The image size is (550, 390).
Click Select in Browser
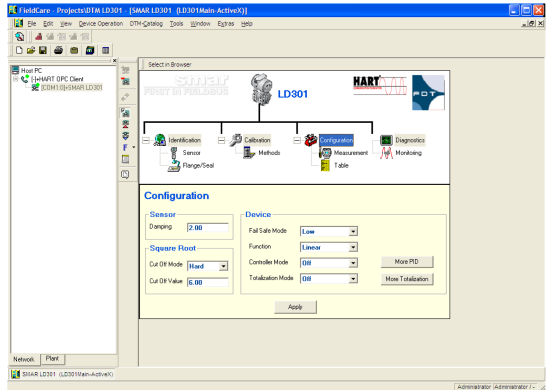(x=170, y=65)
